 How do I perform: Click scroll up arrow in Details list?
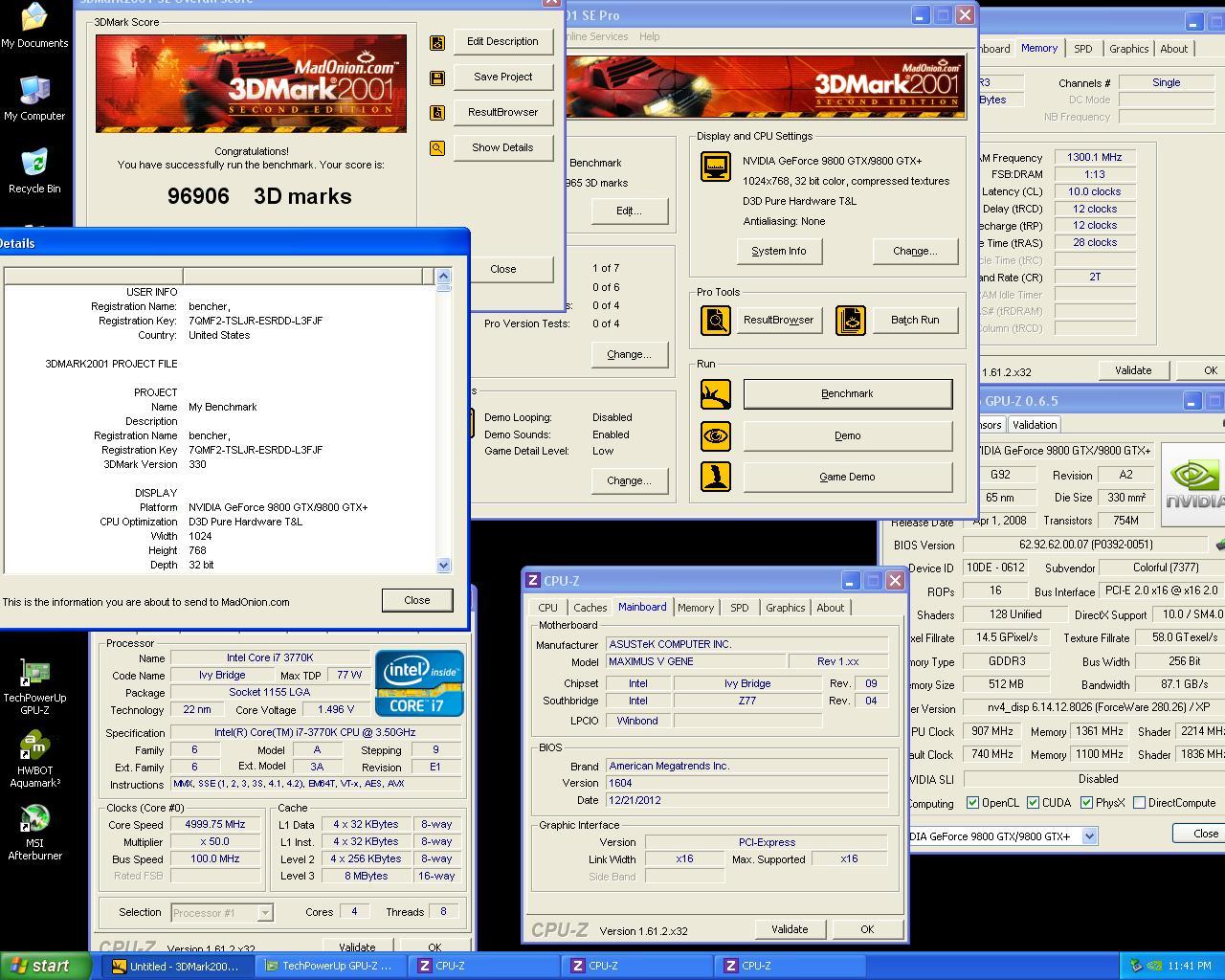point(443,276)
